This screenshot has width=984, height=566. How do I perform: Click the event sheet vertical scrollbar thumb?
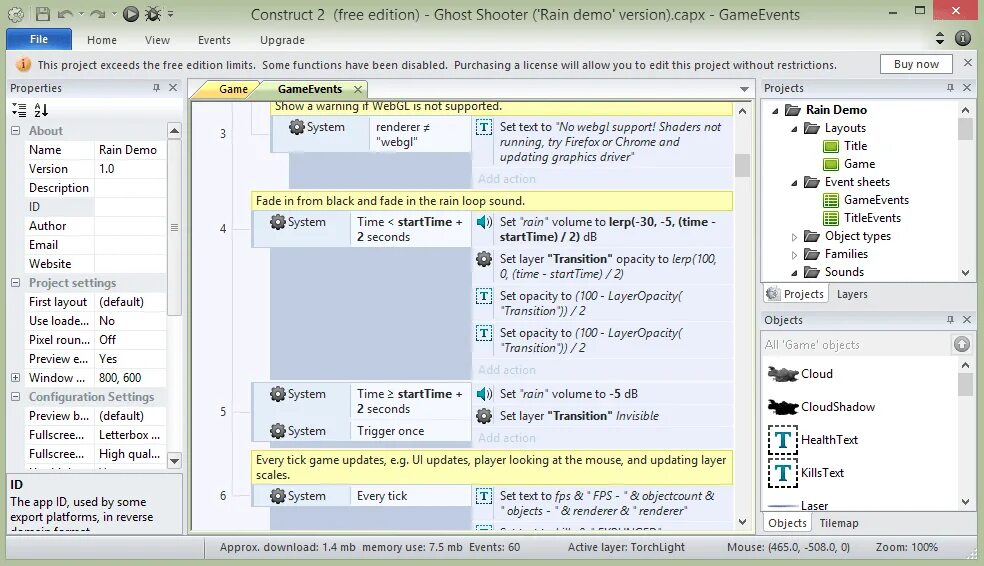click(x=742, y=166)
